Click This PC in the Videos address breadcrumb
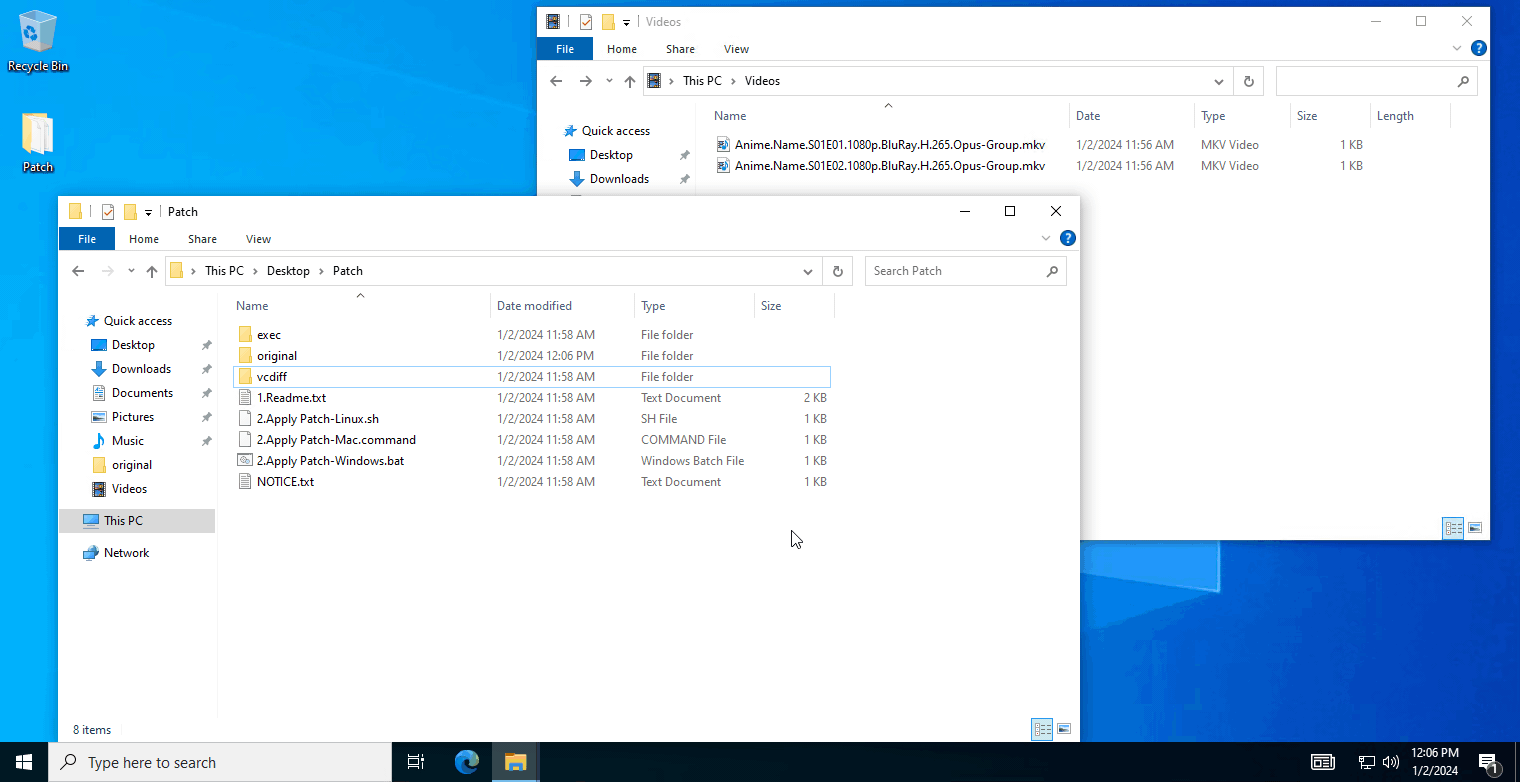The image size is (1520, 782). tap(702, 81)
